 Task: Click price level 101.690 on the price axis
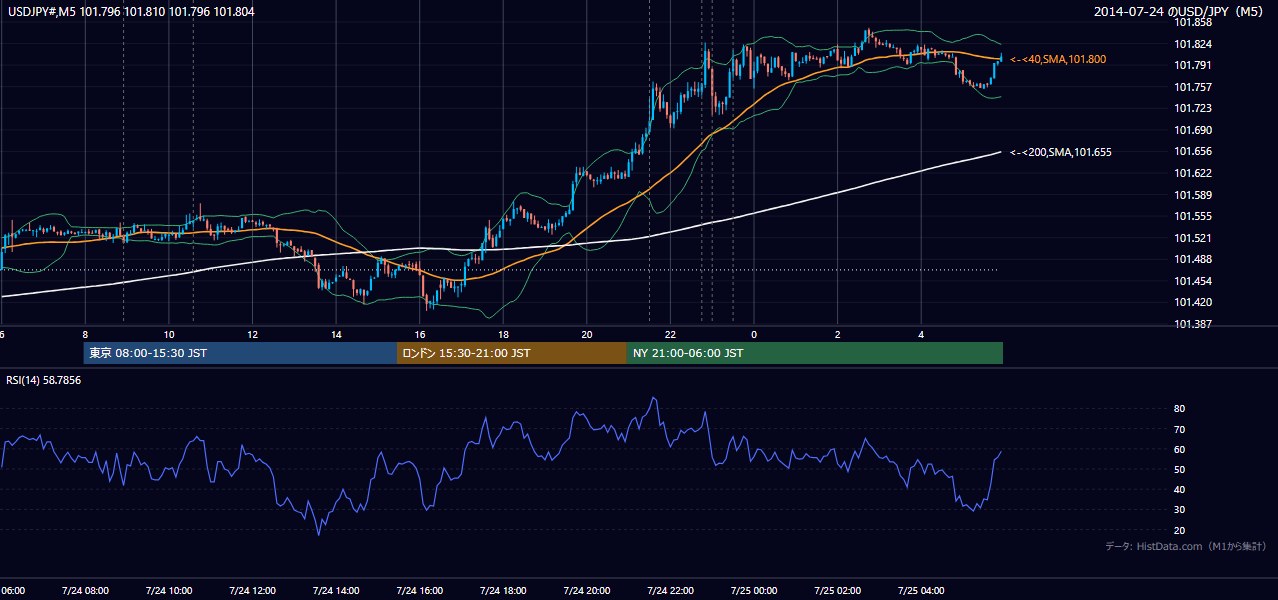(1194, 130)
